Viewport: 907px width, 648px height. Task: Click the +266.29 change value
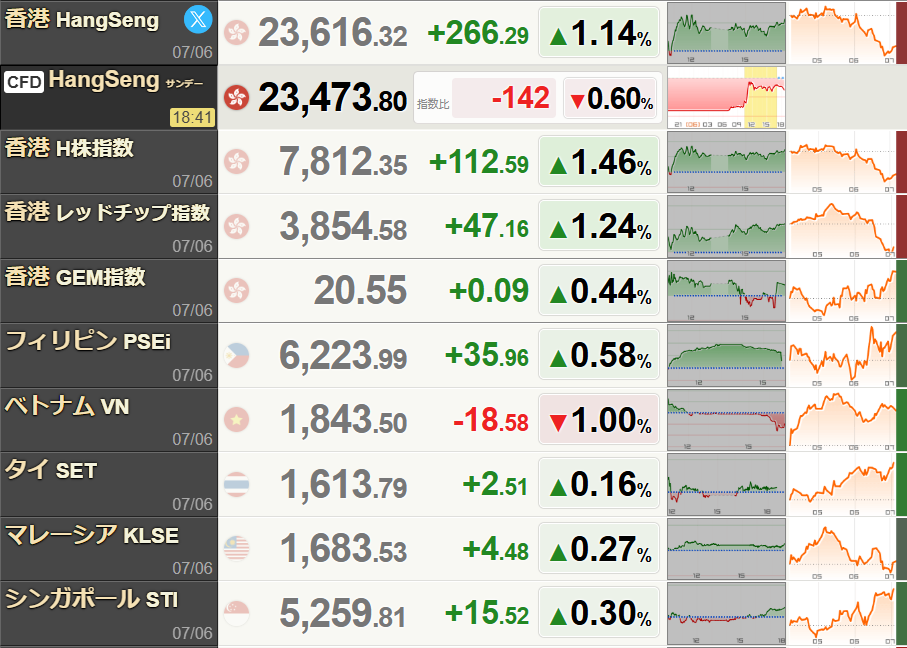tap(478, 34)
